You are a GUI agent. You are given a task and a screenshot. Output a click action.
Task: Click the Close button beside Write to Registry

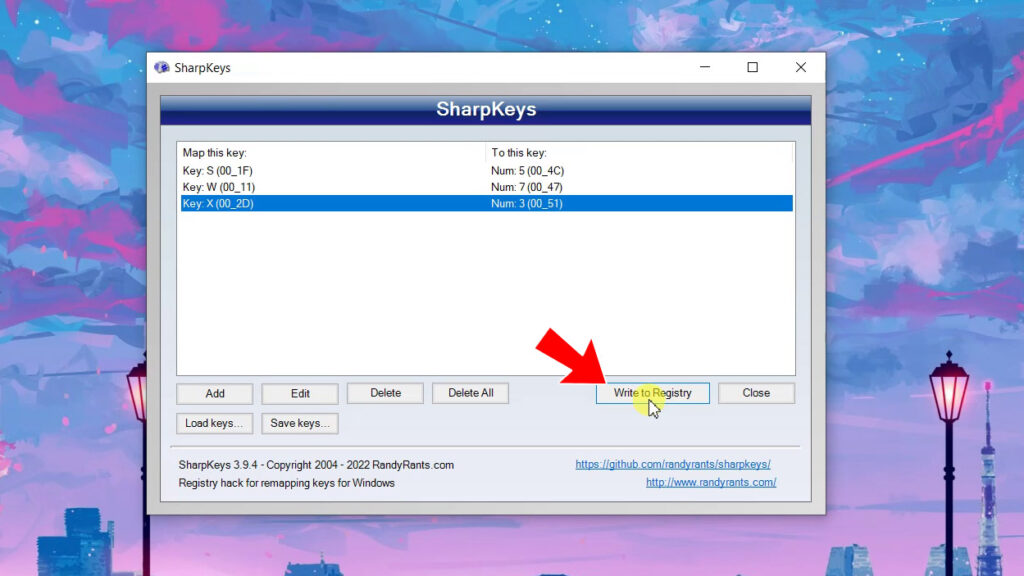pyautogui.click(x=756, y=393)
